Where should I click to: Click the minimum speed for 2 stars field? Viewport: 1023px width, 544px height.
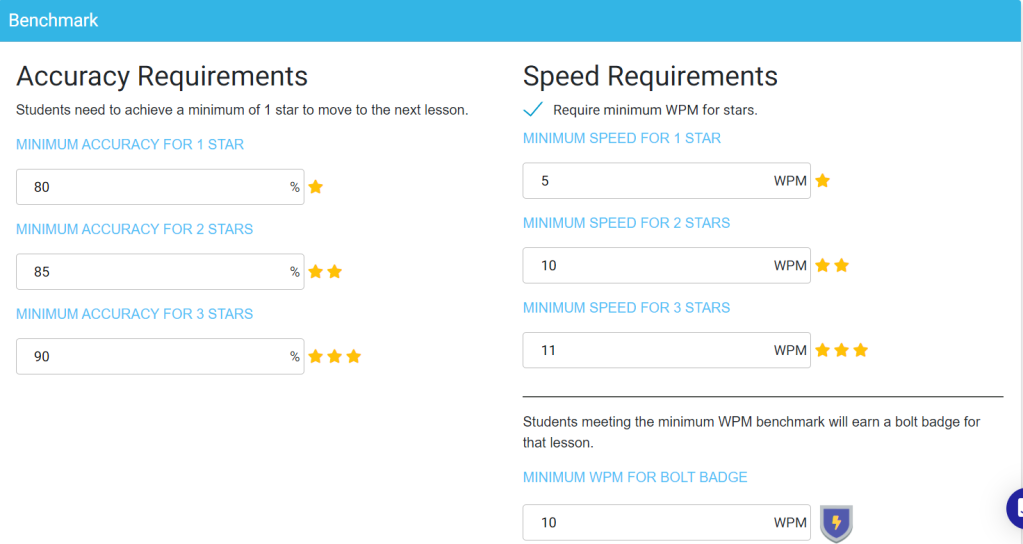pos(666,265)
